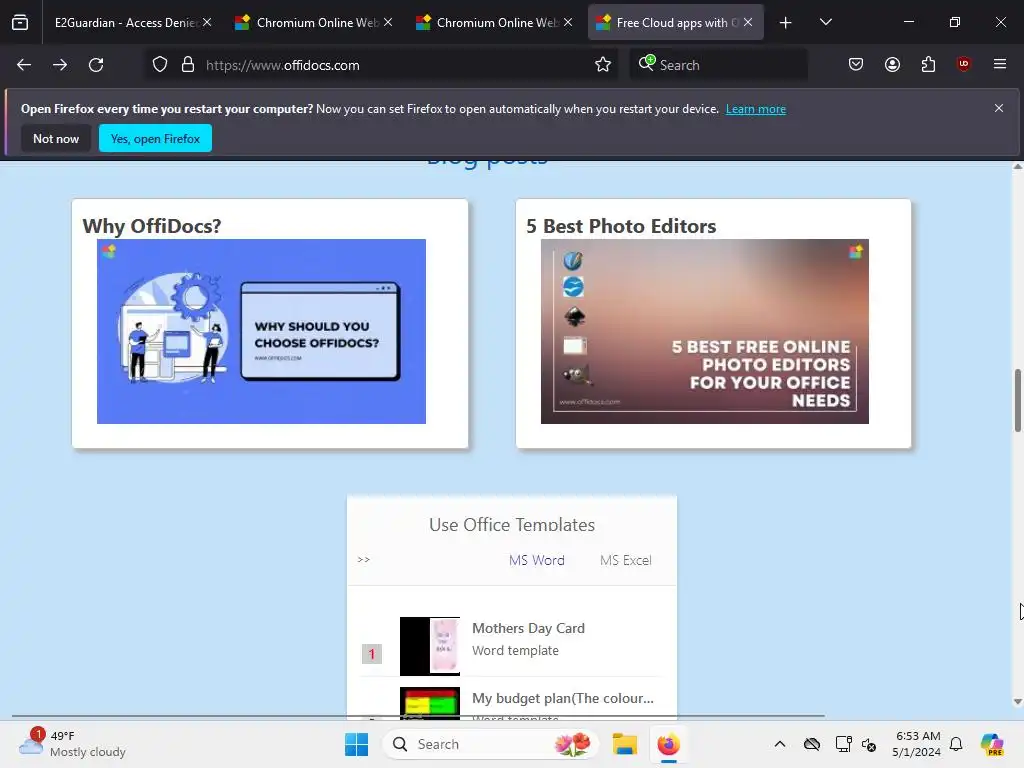Choose Yes, open Firefox button
Viewport: 1024px width, 768px height.
click(x=155, y=138)
